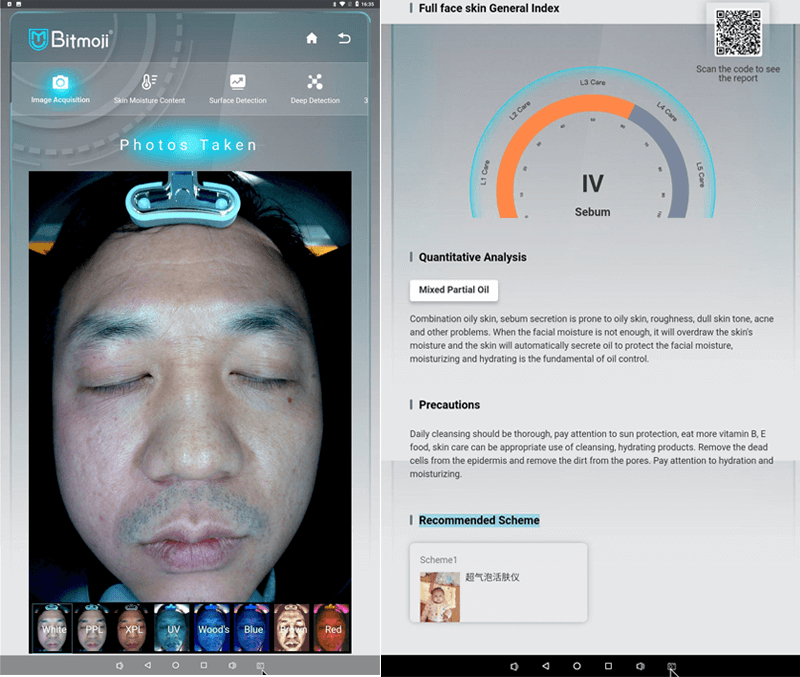Select the White light face thumbnail
This screenshot has width=800, height=677.
(53, 628)
